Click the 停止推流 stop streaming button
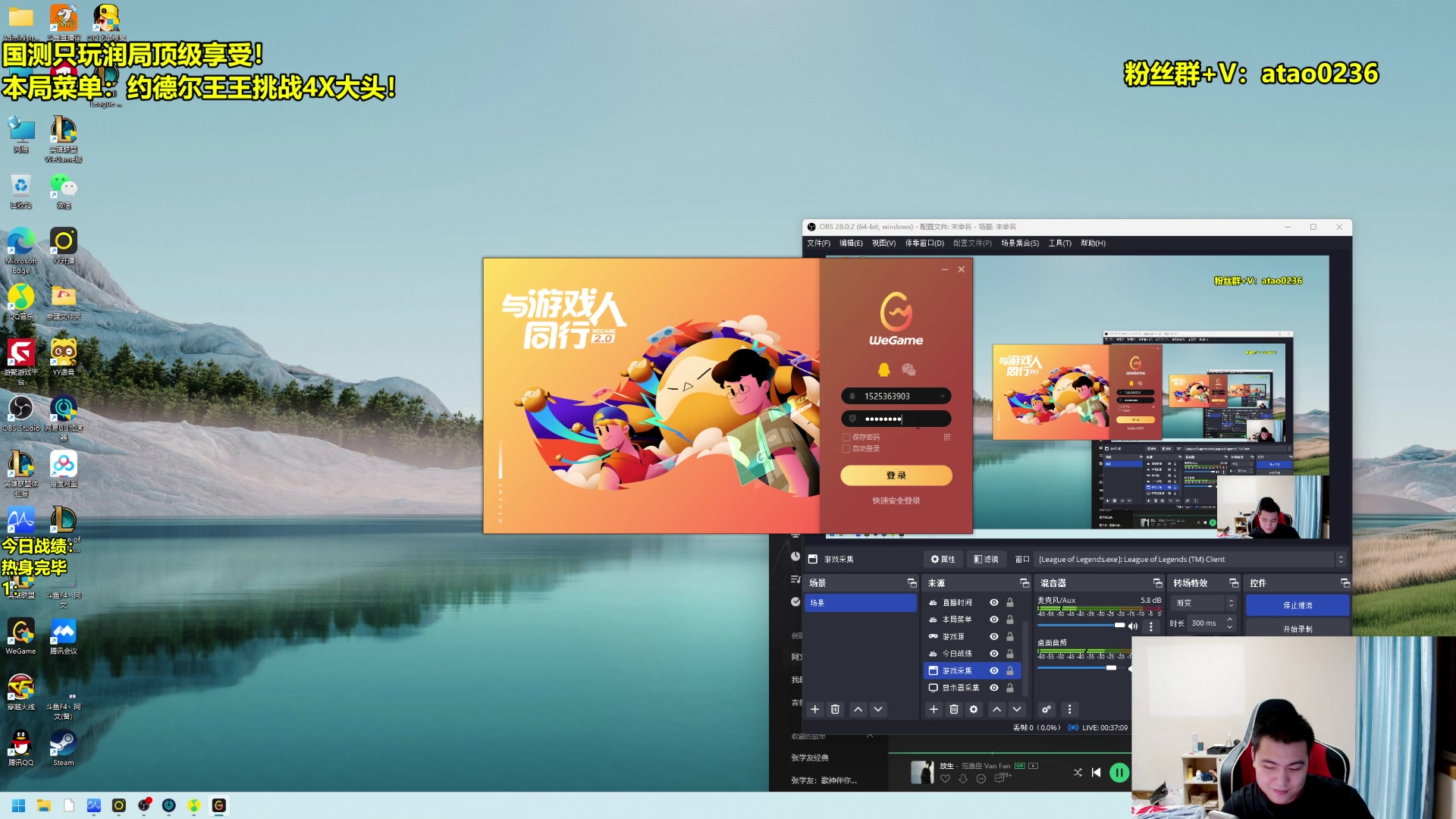Image resolution: width=1456 pixels, height=819 pixels. tap(1297, 605)
